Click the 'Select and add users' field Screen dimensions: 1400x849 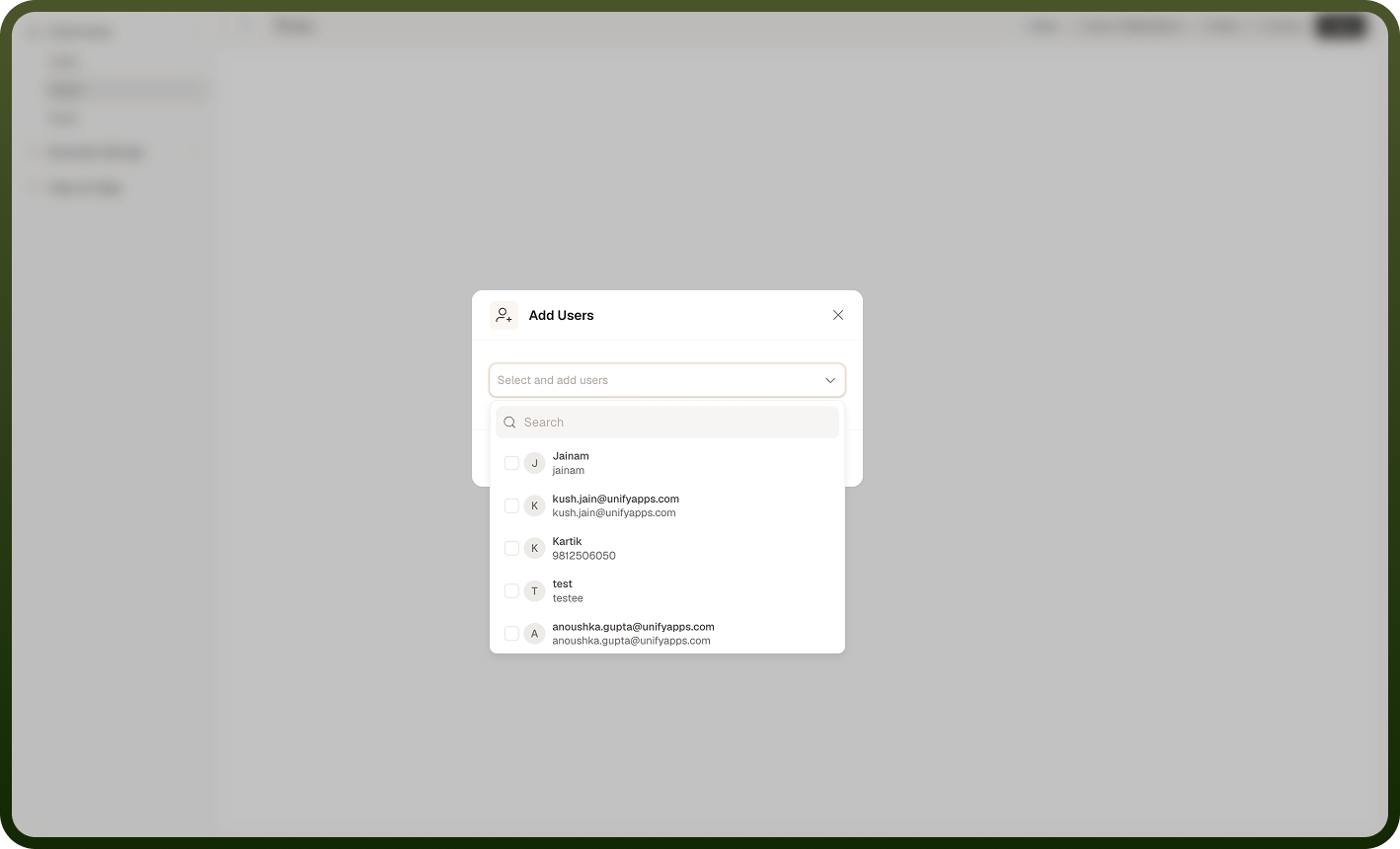667,380
